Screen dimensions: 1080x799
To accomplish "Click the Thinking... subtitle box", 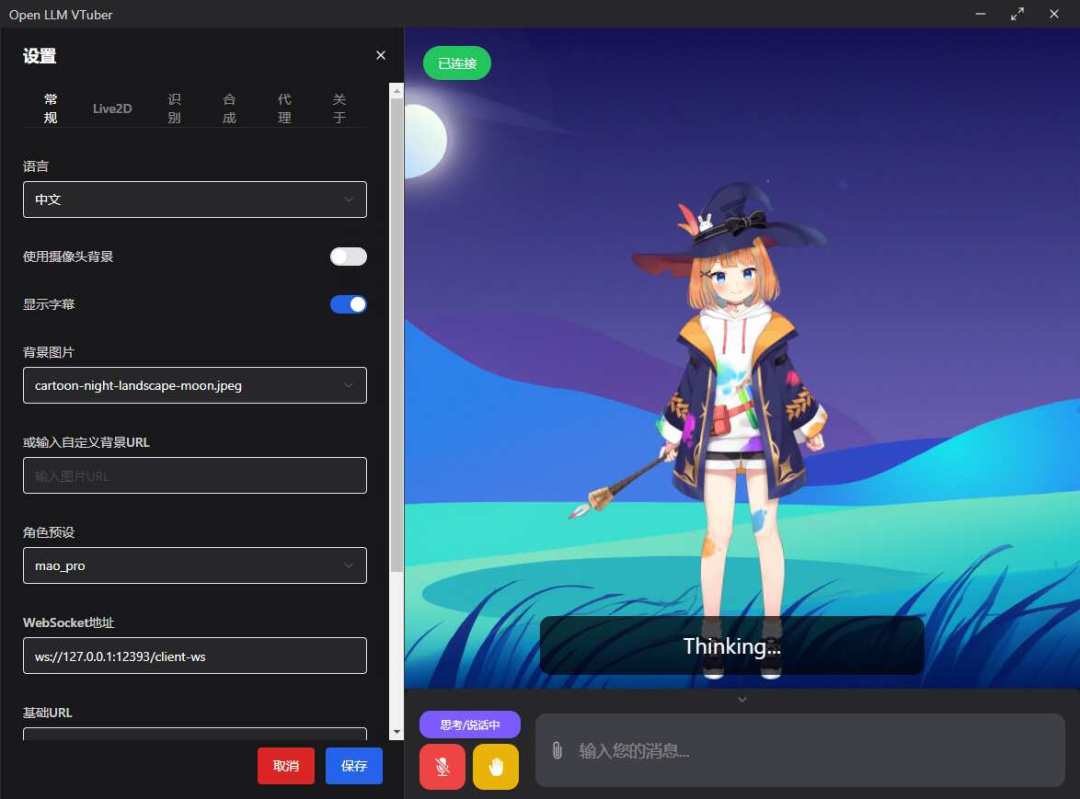I will 731,645.
